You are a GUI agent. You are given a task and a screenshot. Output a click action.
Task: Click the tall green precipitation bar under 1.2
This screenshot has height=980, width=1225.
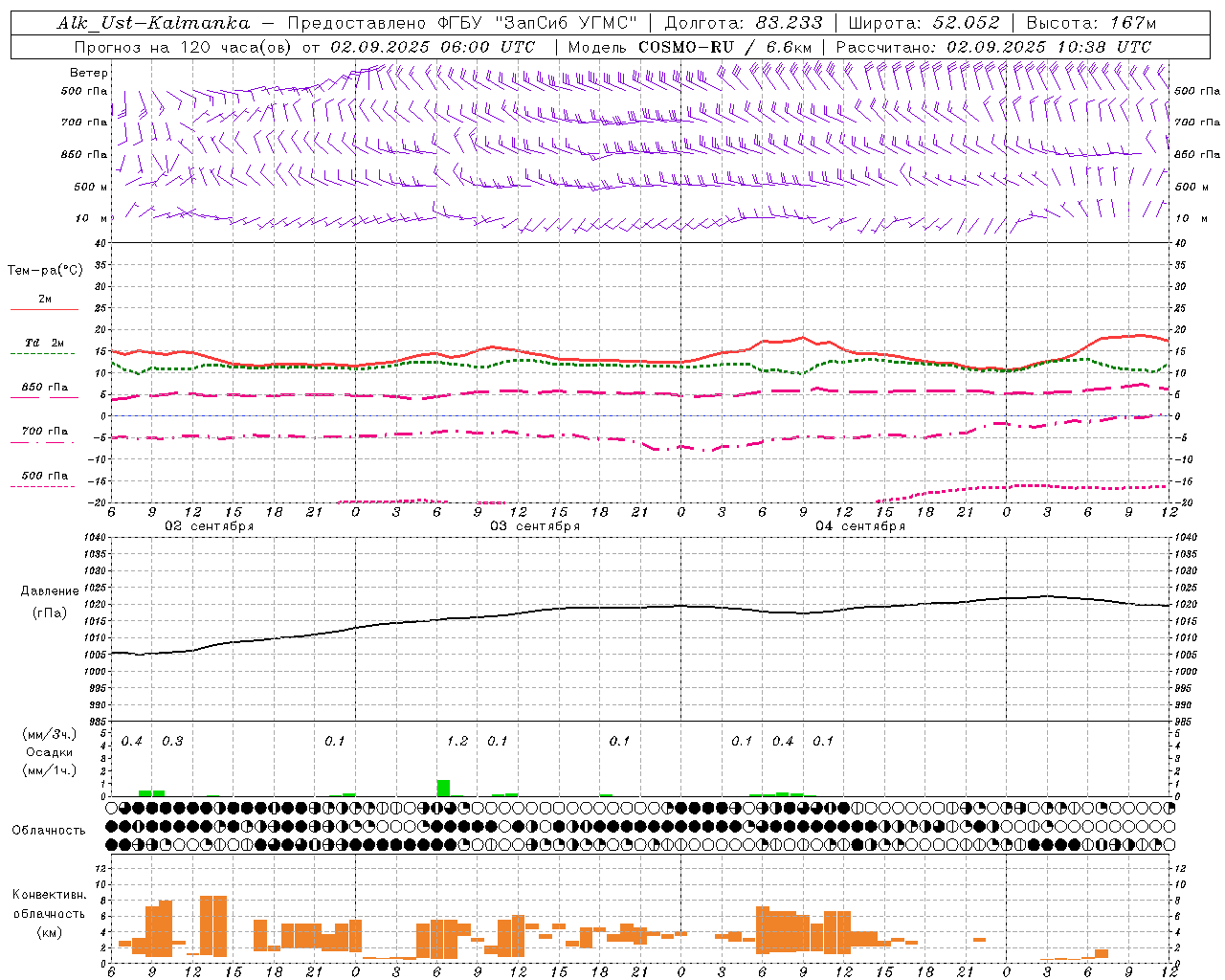pyautogui.click(x=443, y=788)
